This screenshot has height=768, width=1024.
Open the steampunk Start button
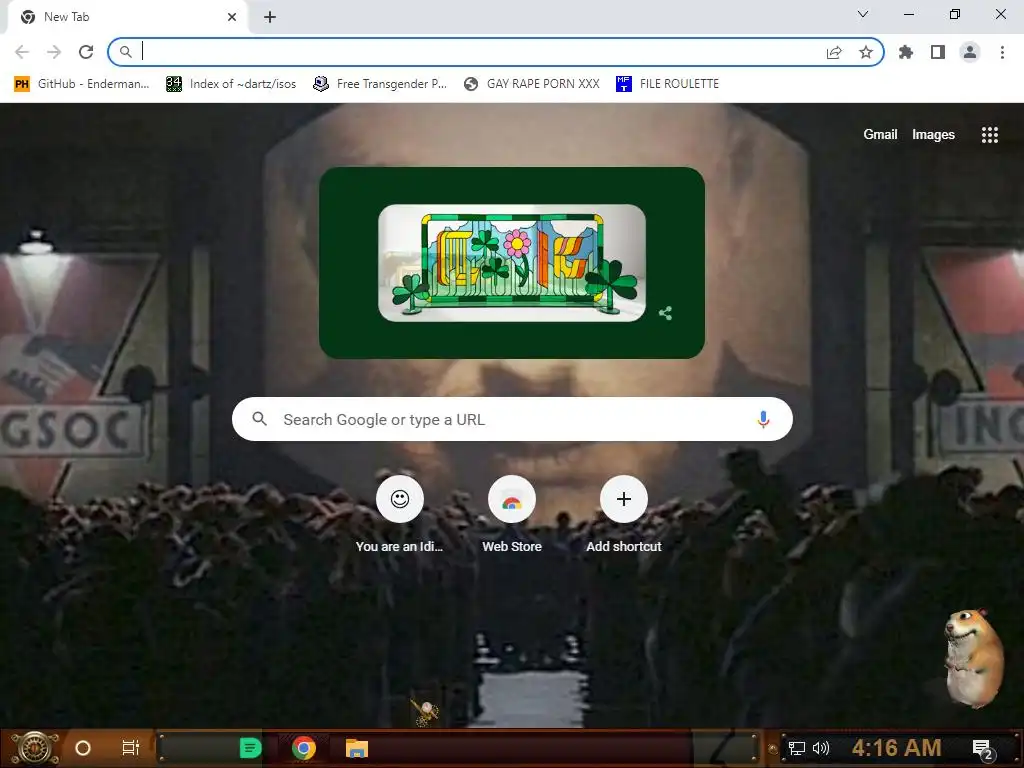tap(35, 748)
